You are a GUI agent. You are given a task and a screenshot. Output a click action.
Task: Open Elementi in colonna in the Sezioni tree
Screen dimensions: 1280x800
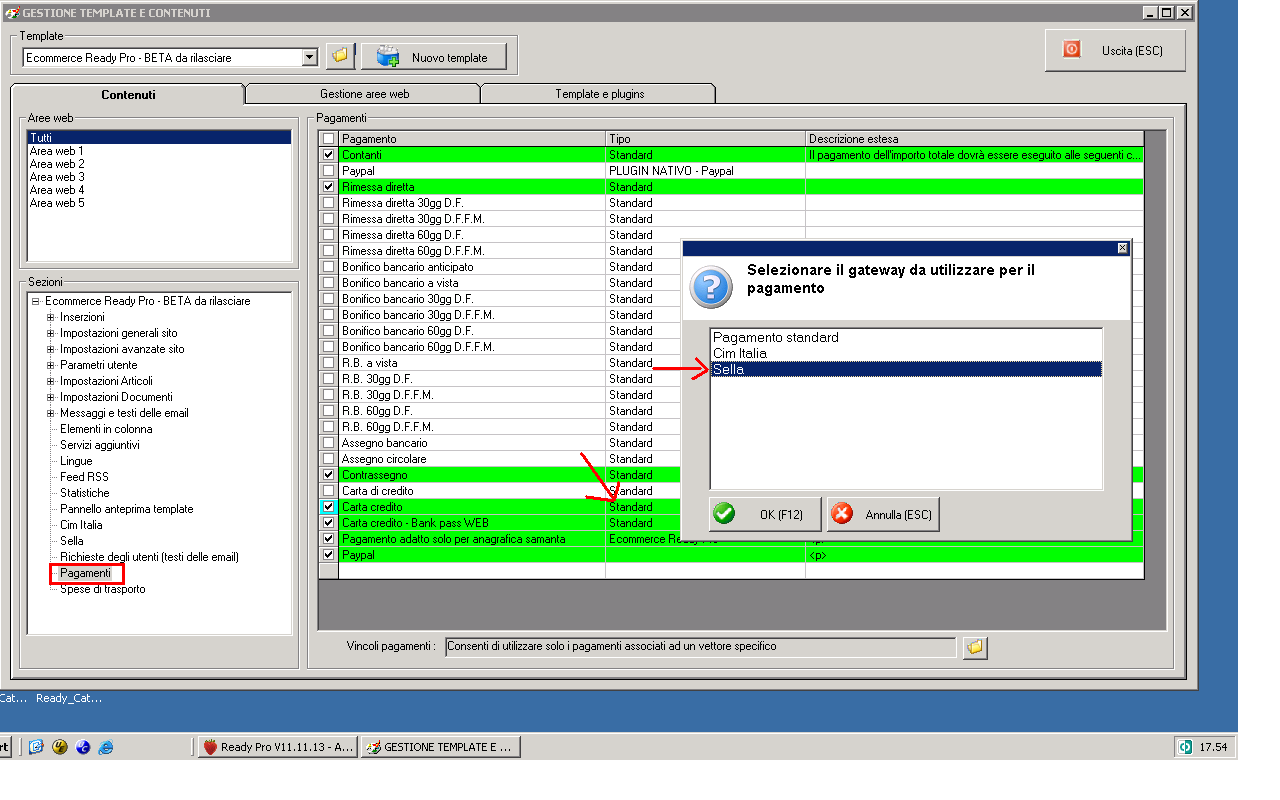click(x=106, y=429)
